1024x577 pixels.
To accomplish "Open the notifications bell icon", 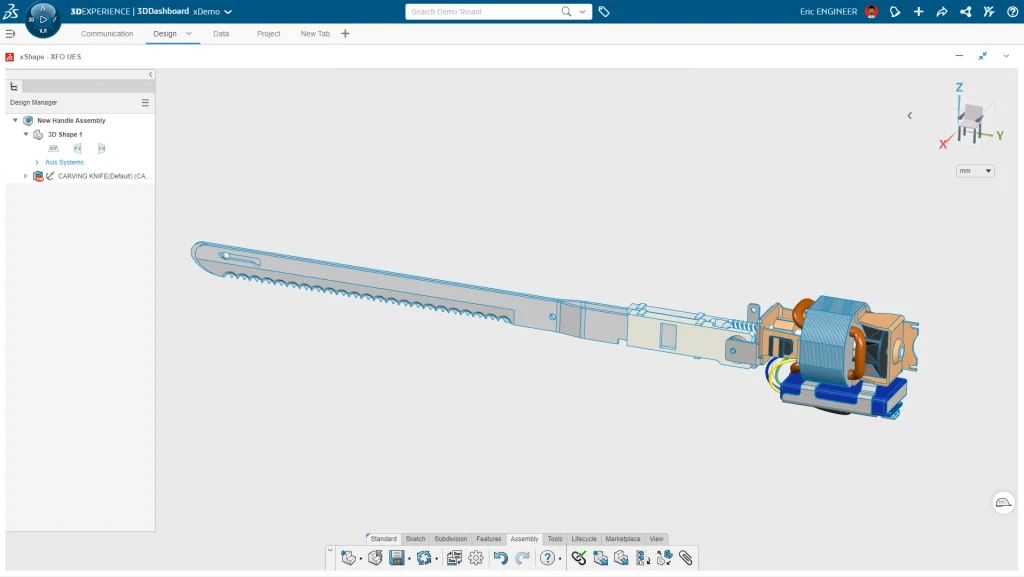I will (895, 12).
